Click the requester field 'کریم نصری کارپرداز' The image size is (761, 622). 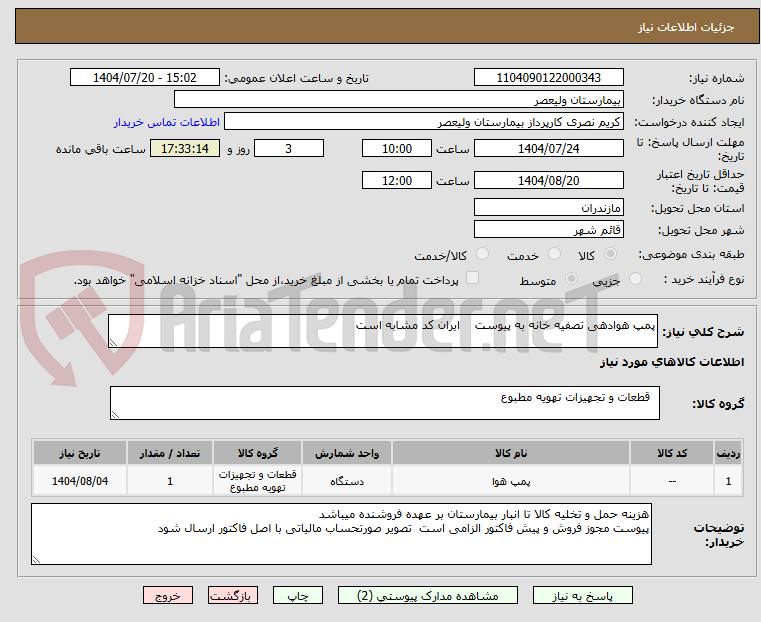424,122
